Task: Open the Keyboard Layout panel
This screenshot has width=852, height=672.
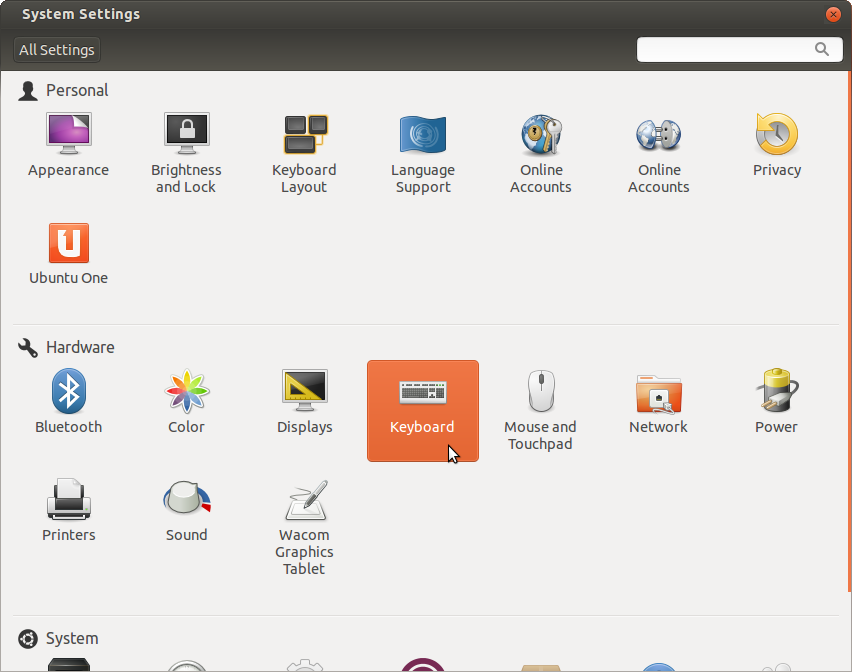Action: pos(304,152)
